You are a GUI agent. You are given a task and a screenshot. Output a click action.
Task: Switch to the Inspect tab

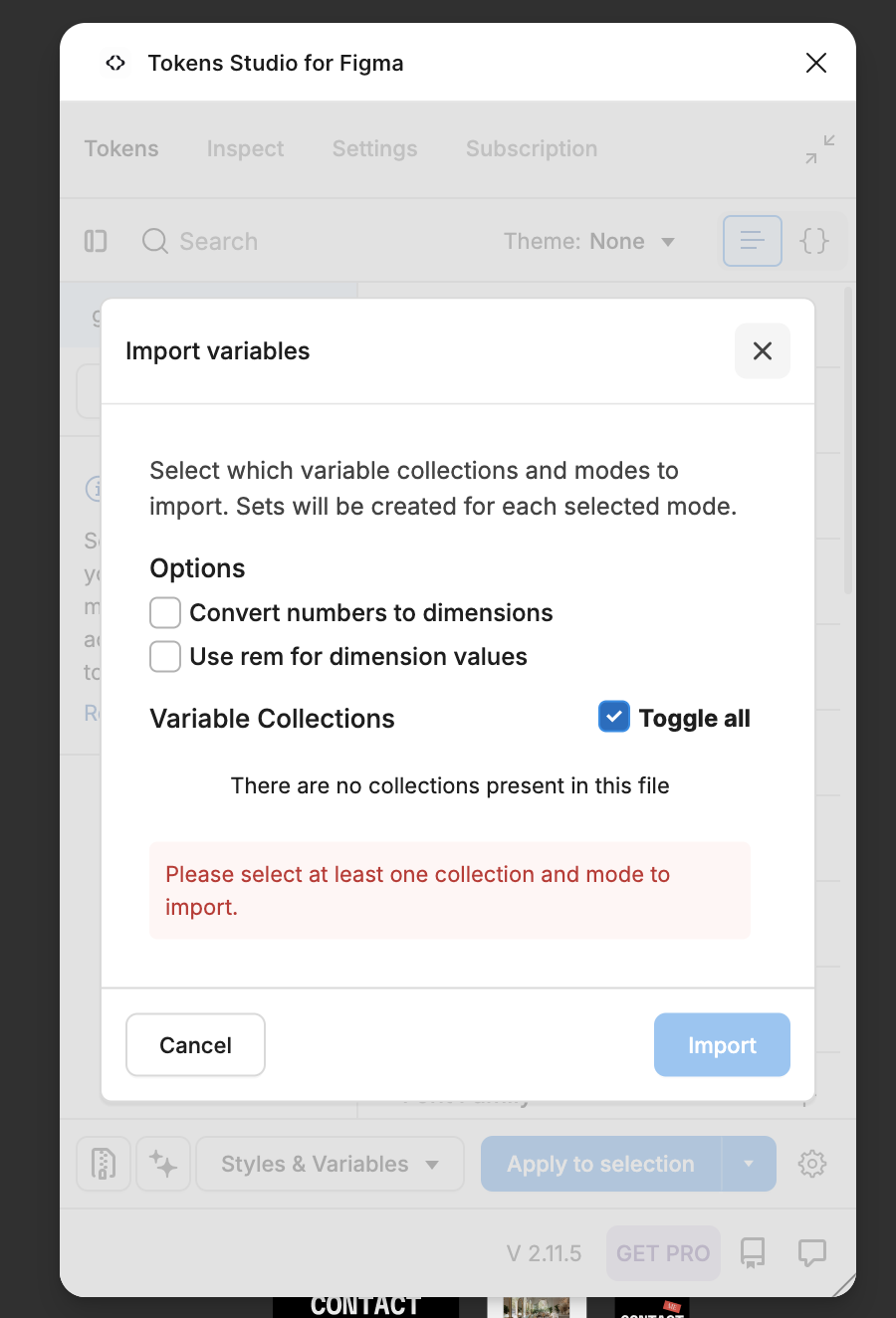245,149
